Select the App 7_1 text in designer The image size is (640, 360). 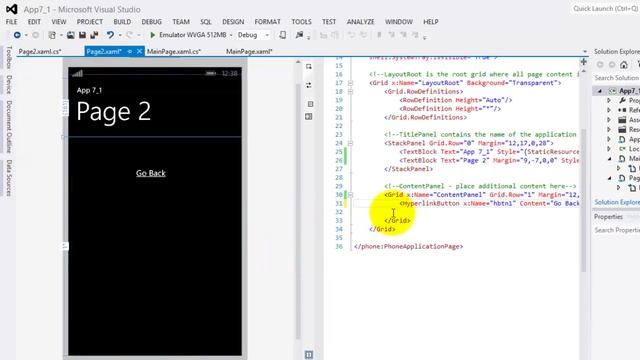pyautogui.click(x=89, y=90)
